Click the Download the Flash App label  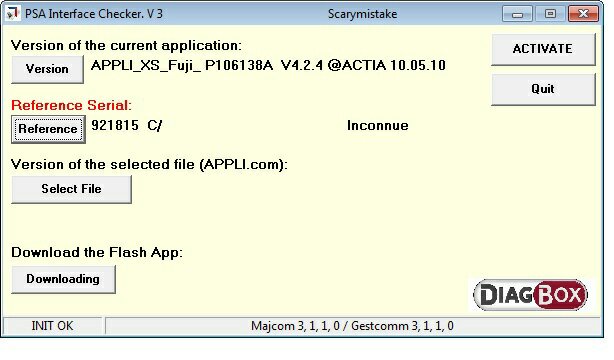(x=97, y=253)
